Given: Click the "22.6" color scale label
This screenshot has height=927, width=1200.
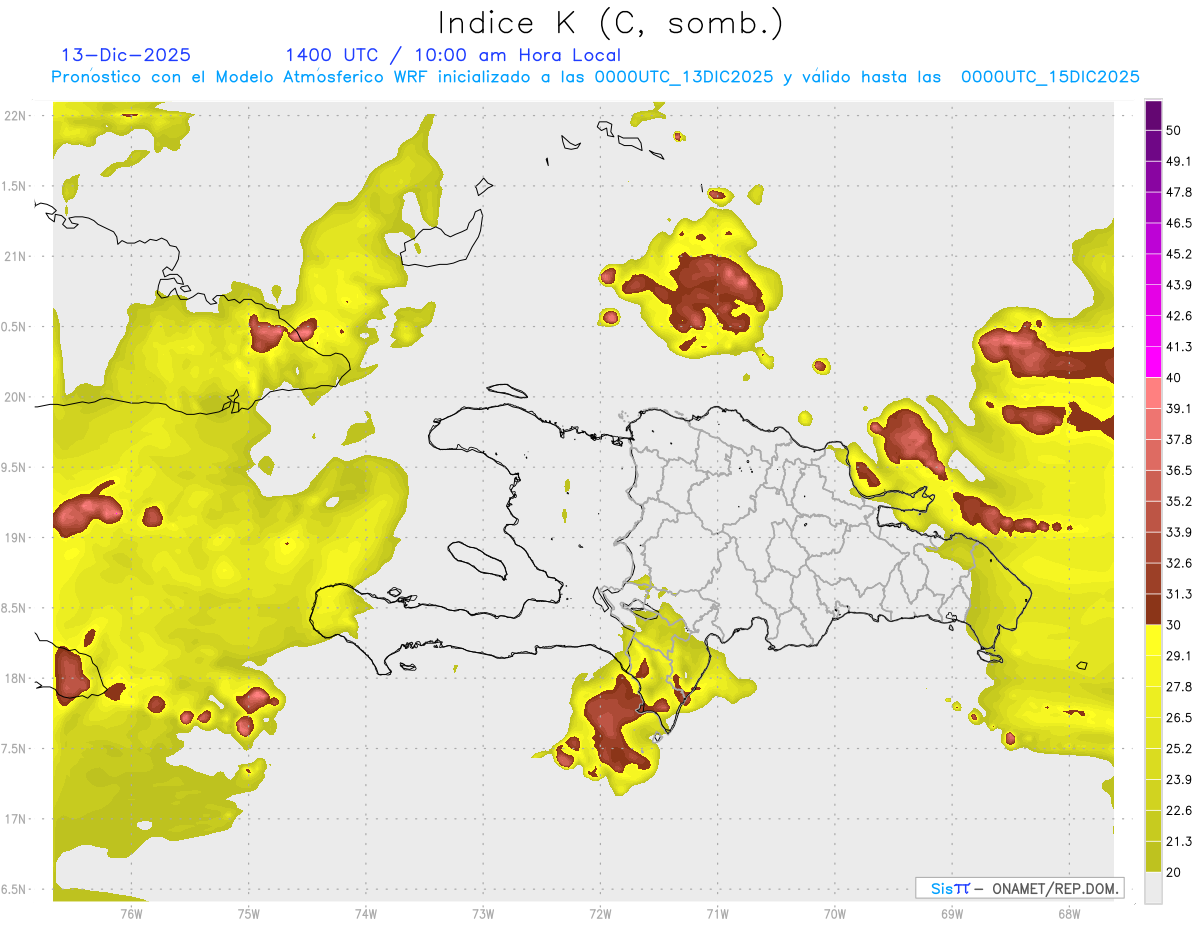Looking at the screenshot, I should pyautogui.click(x=1179, y=811).
